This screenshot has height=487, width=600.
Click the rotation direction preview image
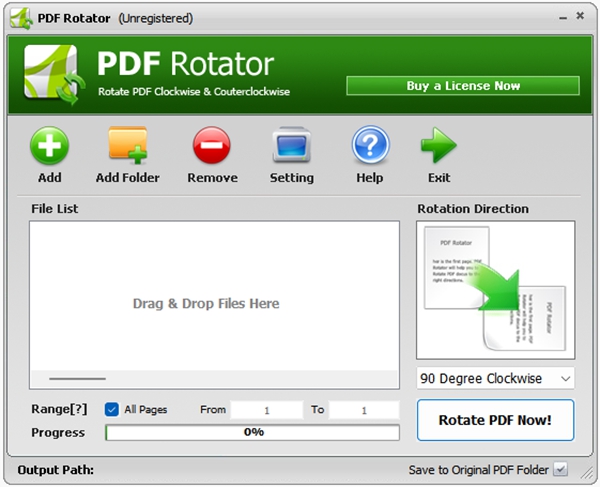495,290
